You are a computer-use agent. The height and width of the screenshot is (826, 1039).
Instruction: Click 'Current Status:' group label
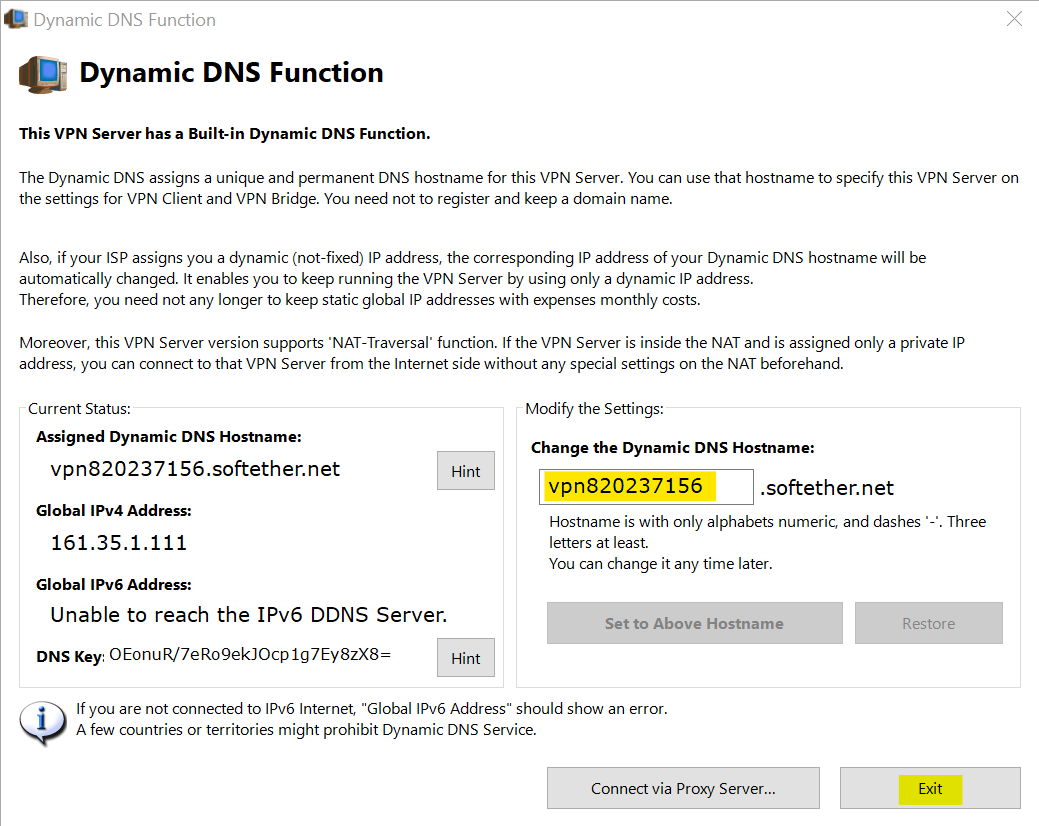tap(80, 409)
